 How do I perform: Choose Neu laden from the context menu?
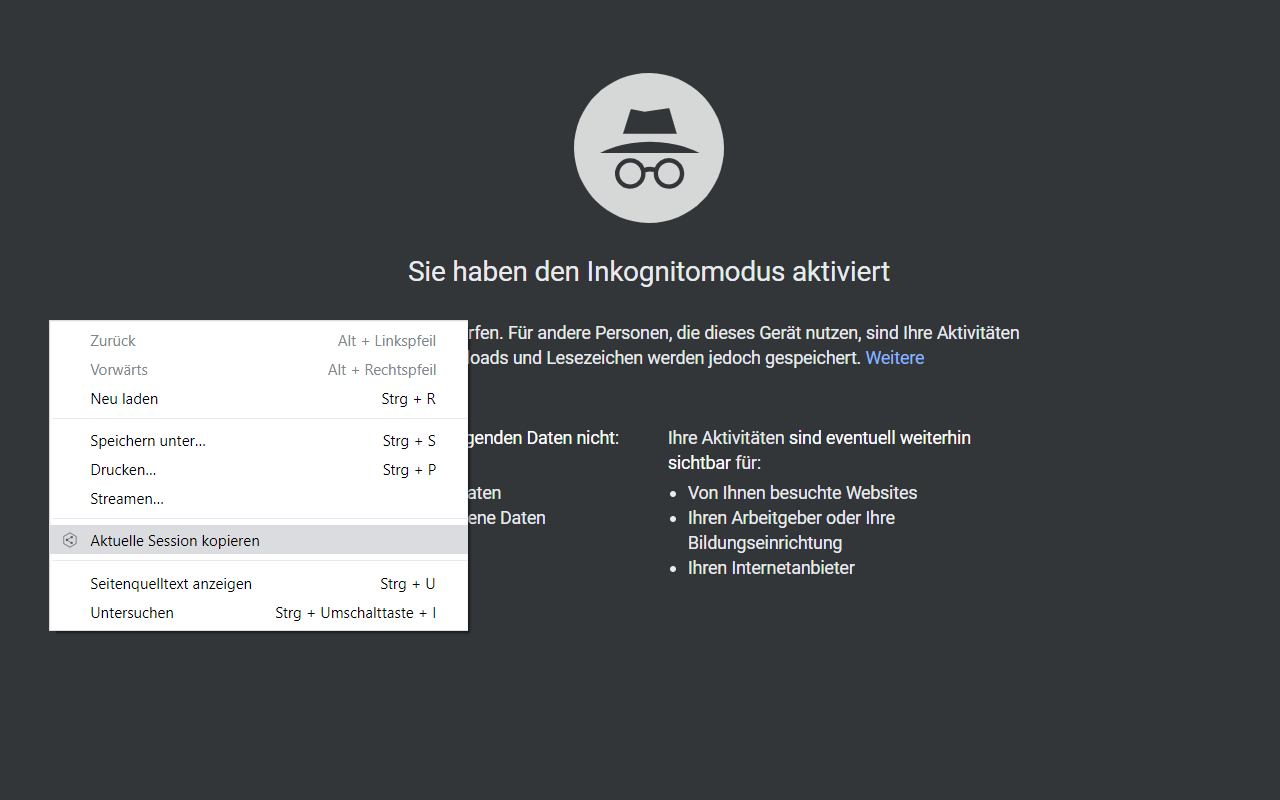click(259, 399)
